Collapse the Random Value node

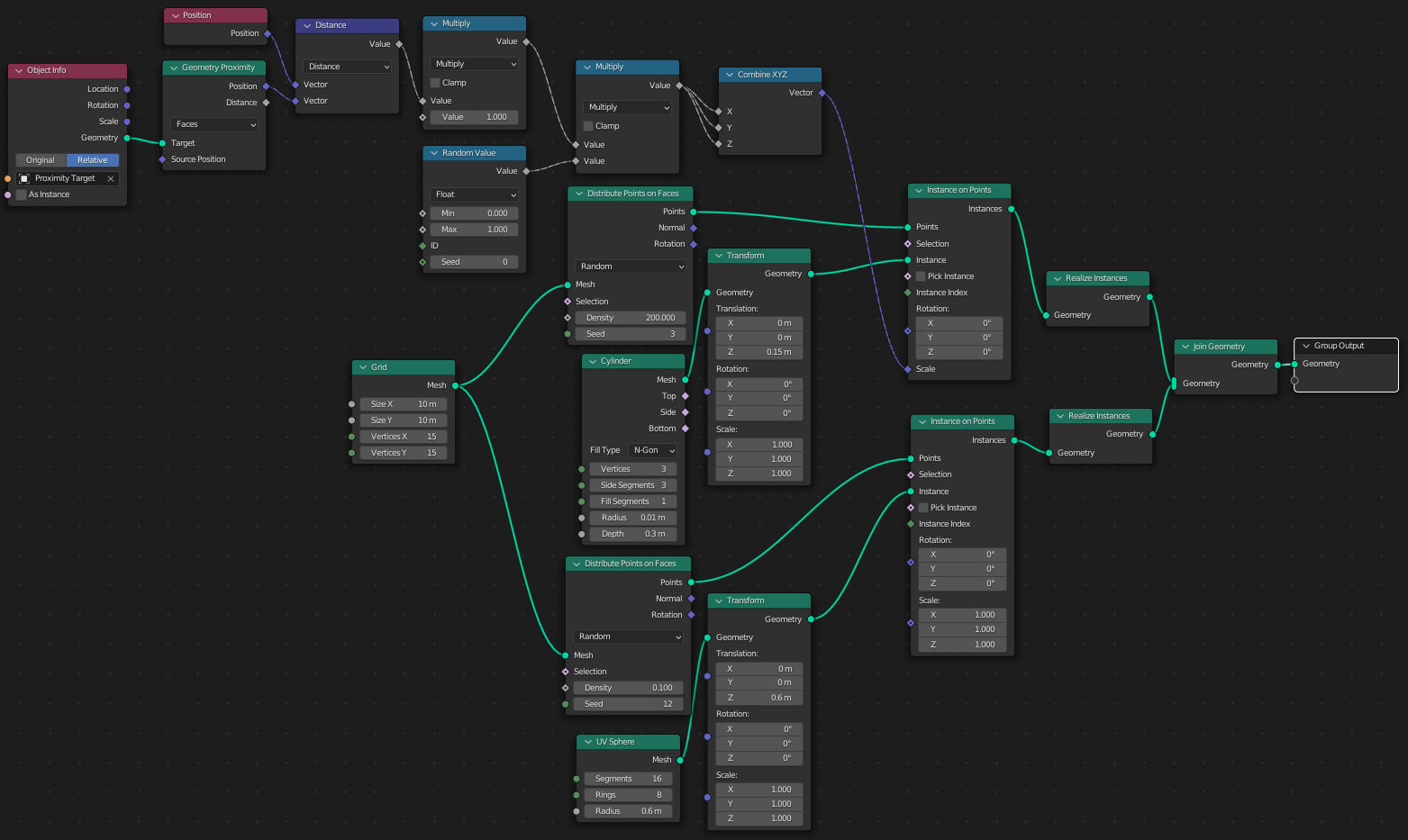[x=434, y=153]
